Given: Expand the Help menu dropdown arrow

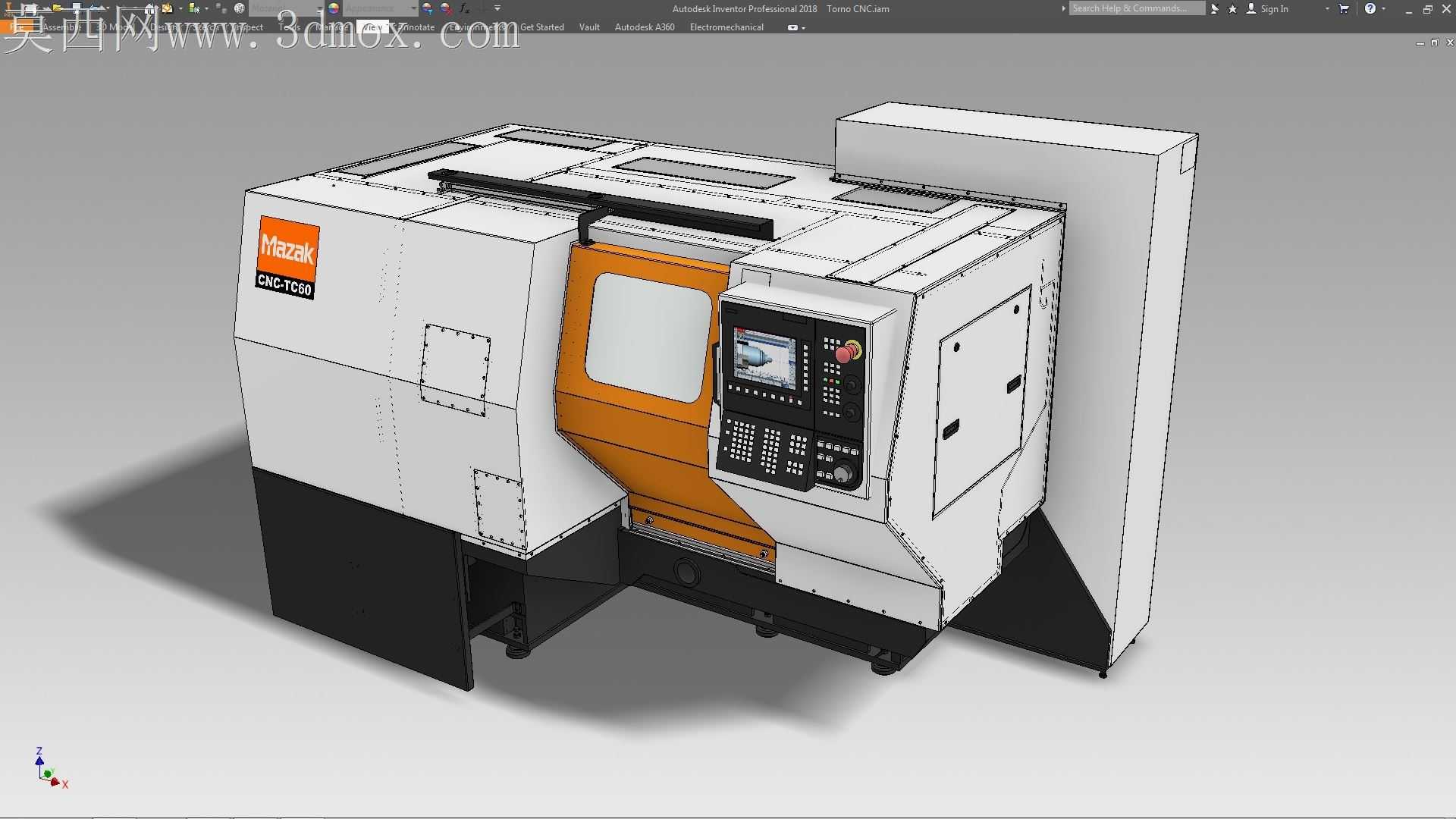Looking at the screenshot, I should pos(1384,8).
